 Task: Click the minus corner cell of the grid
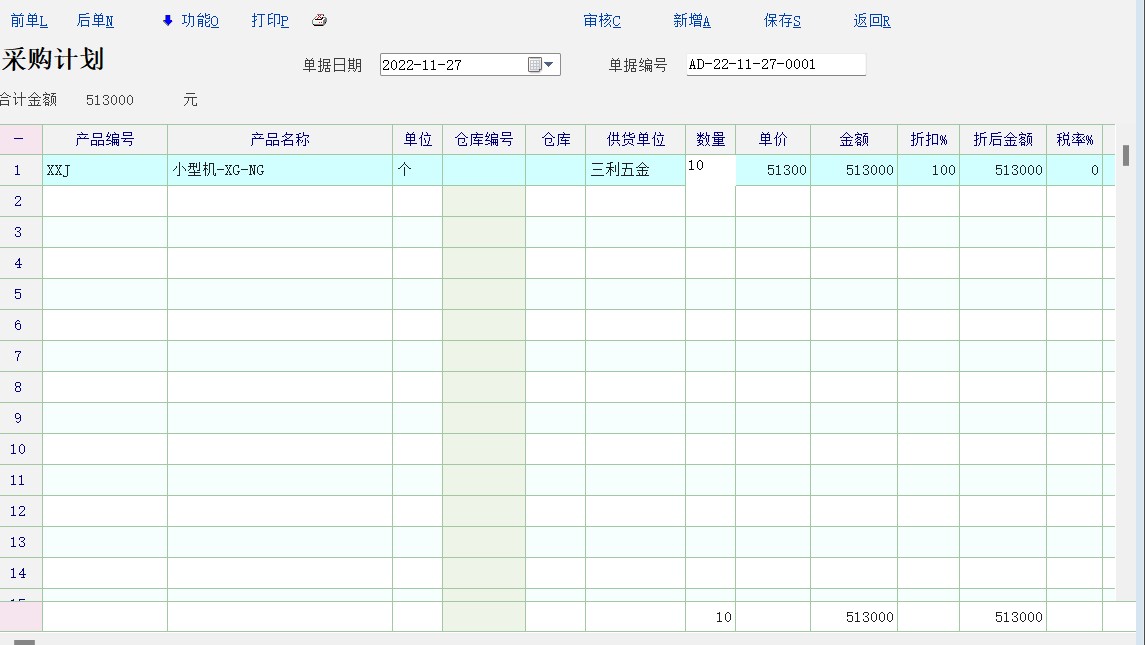pos(19,139)
